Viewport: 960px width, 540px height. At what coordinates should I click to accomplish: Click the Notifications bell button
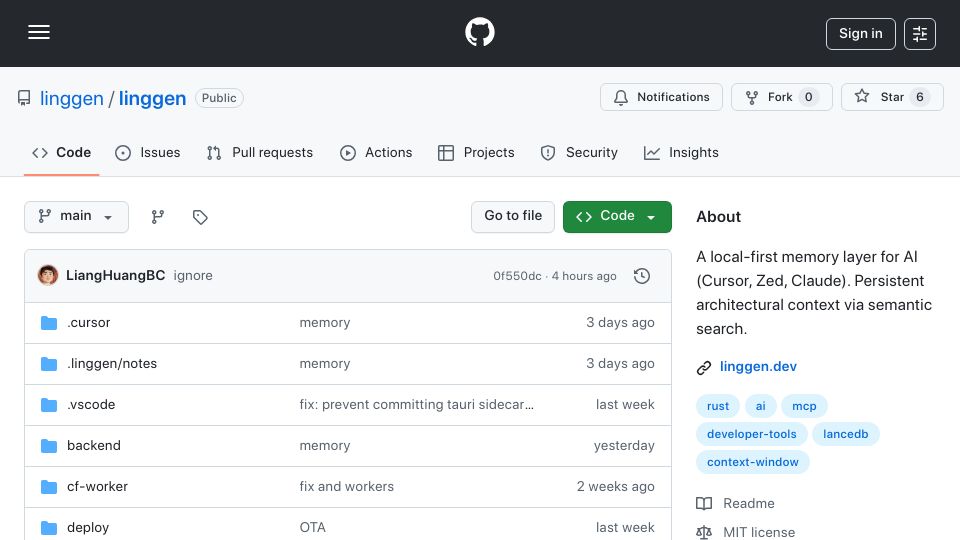pos(661,97)
